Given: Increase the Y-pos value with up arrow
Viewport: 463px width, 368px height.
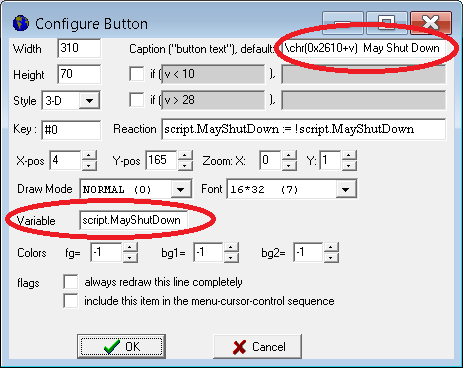Looking at the screenshot, I should [185, 156].
